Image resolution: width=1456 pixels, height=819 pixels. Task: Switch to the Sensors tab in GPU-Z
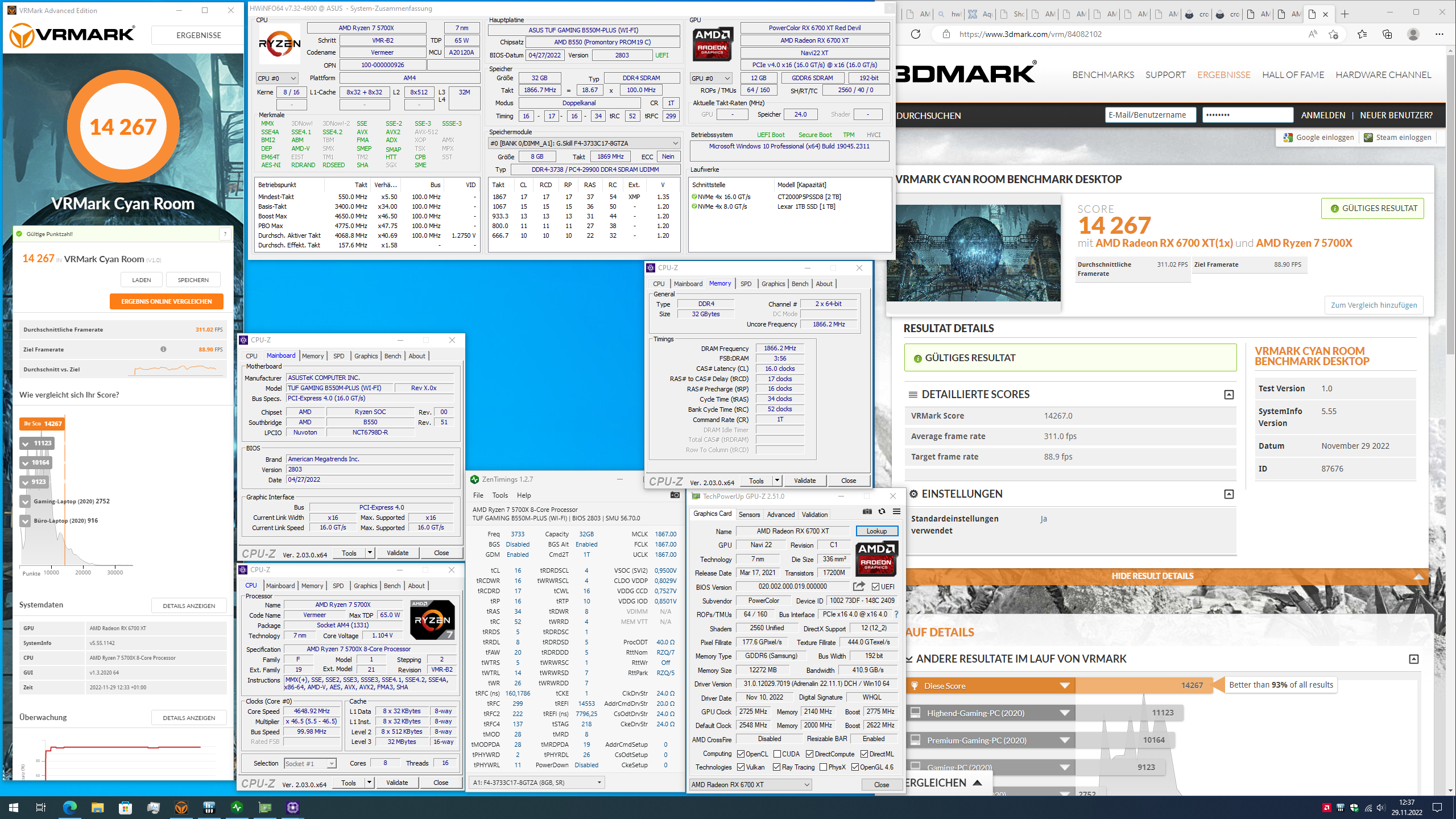coord(749,515)
